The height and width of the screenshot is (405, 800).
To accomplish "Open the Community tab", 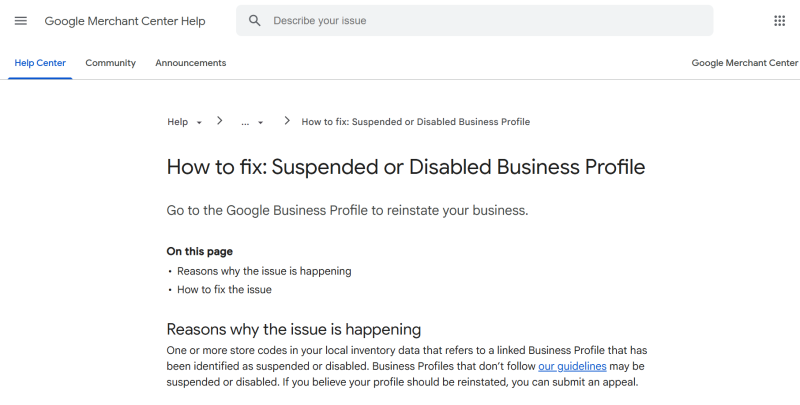I will [110, 63].
